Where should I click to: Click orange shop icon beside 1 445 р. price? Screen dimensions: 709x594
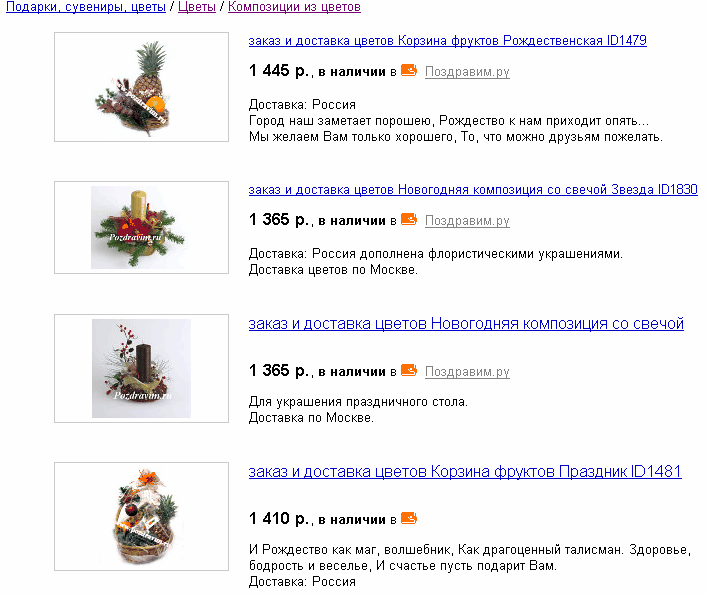409,71
